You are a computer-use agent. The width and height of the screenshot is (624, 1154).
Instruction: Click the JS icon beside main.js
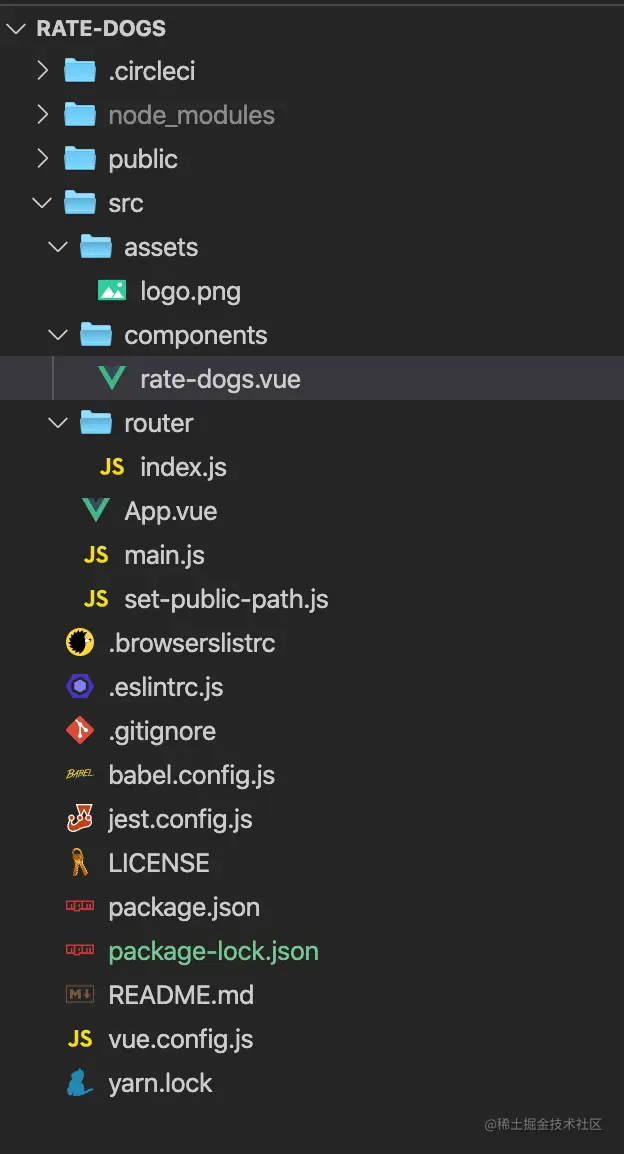95,555
